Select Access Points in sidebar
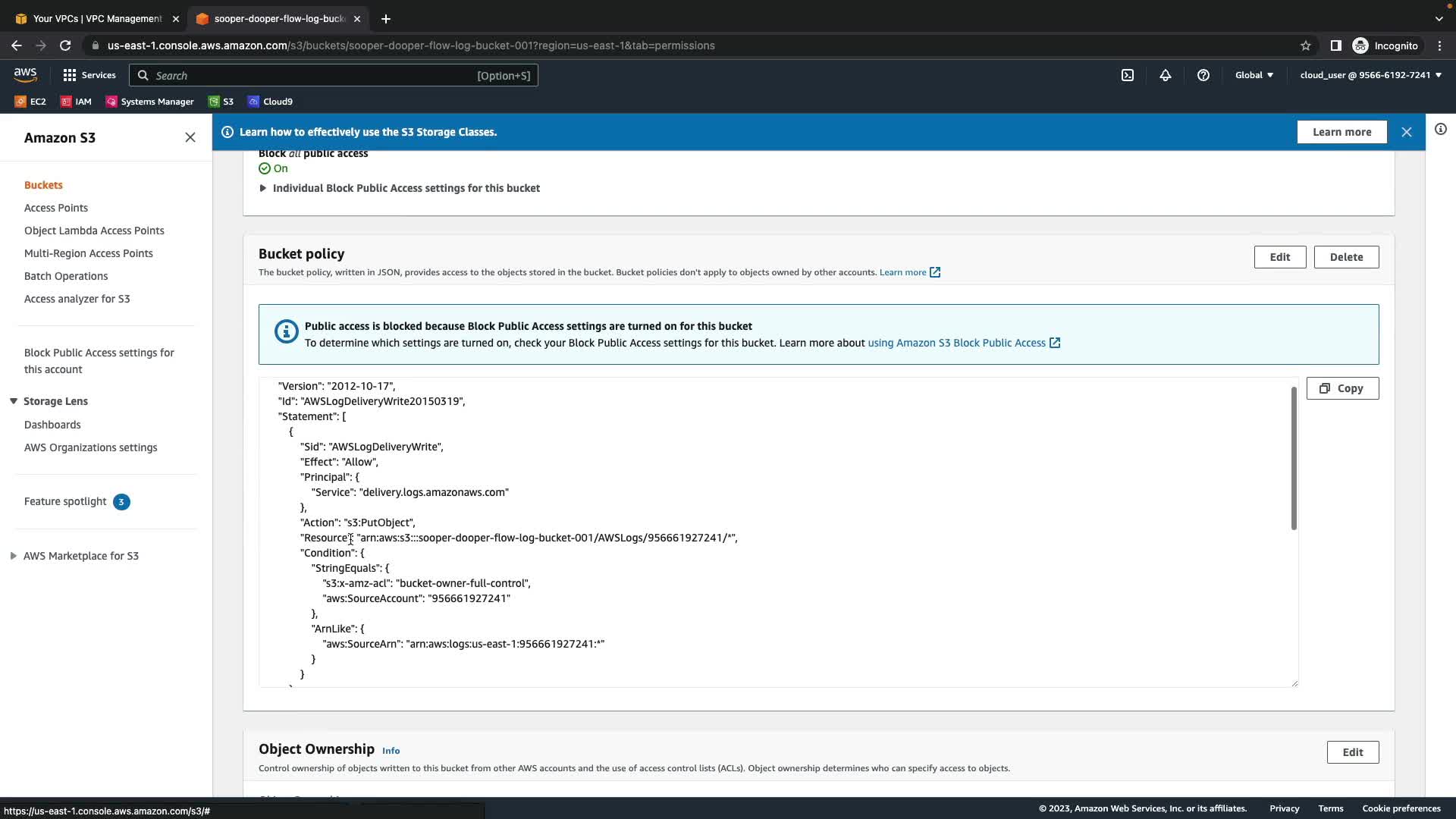This screenshot has height=819, width=1456. [x=56, y=208]
